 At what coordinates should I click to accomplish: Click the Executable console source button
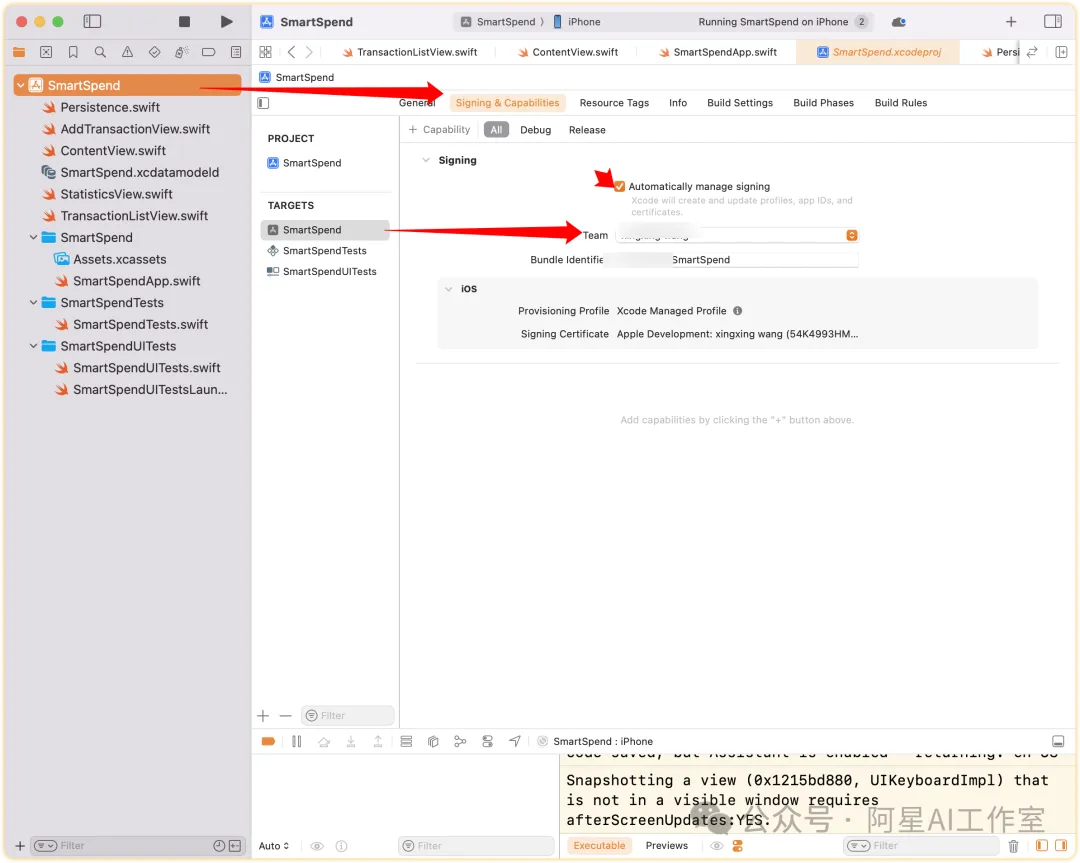point(599,846)
